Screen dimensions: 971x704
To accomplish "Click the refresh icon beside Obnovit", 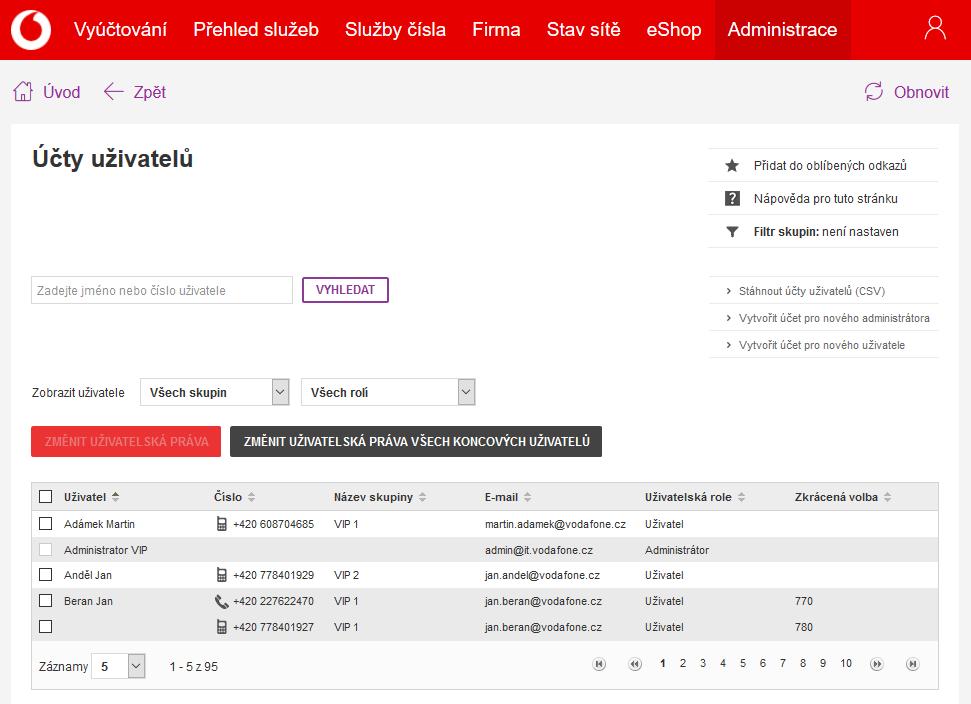I will coord(874,92).
